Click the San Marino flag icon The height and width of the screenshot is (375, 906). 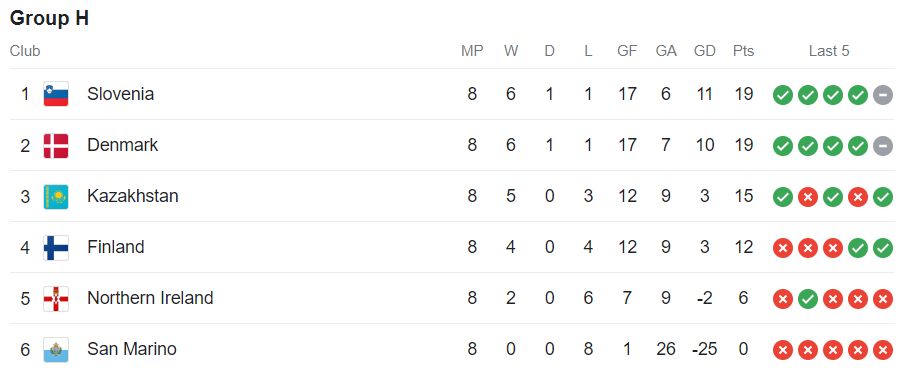click(x=56, y=350)
